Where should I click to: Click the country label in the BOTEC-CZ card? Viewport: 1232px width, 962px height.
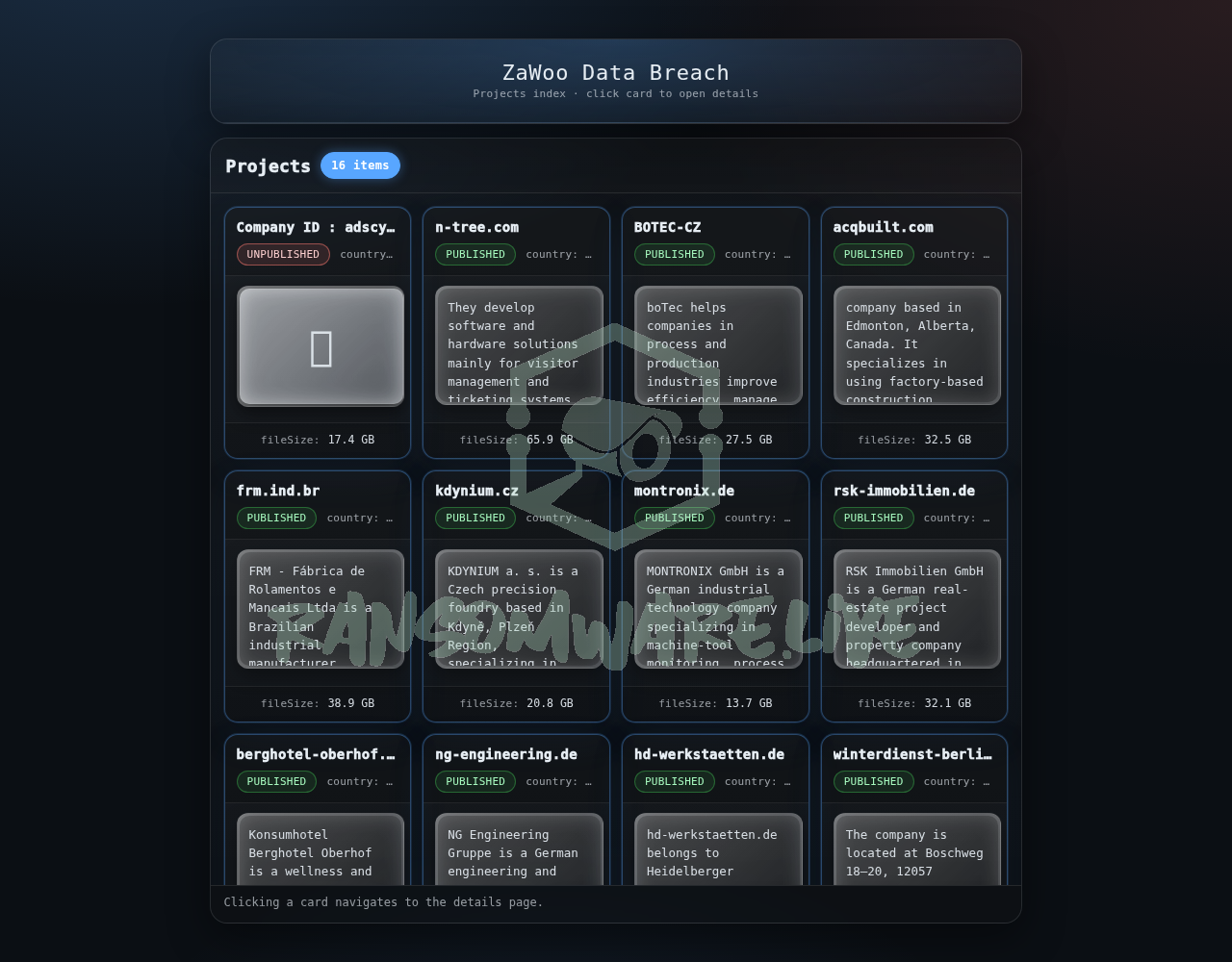pos(758,254)
